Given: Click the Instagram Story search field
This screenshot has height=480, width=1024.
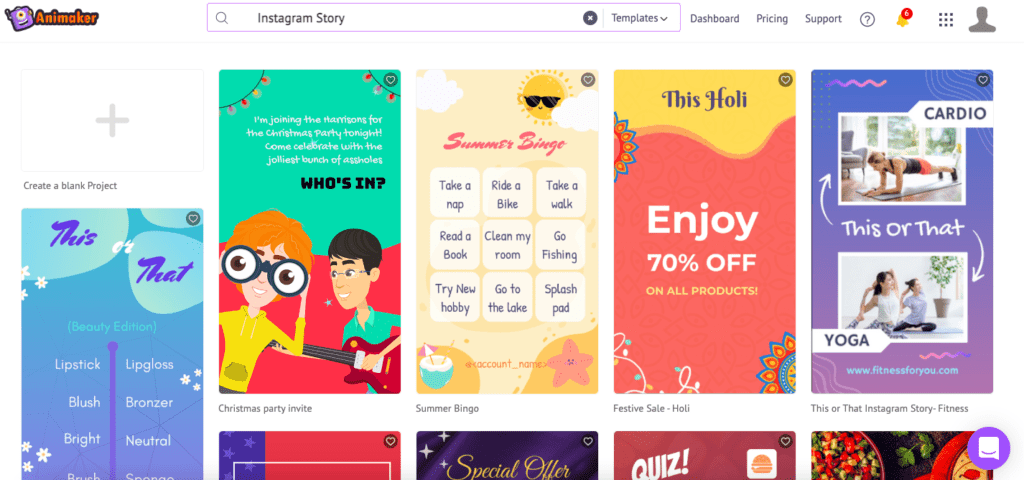Looking at the screenshot, I should tap(405, 18).
